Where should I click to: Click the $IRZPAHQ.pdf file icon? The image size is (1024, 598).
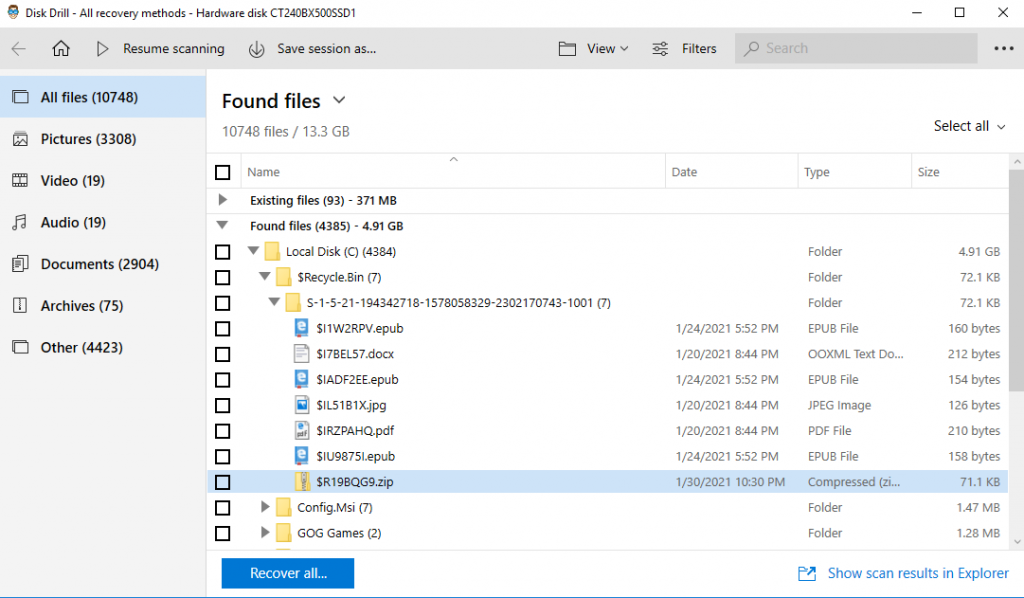pos(303,431)
